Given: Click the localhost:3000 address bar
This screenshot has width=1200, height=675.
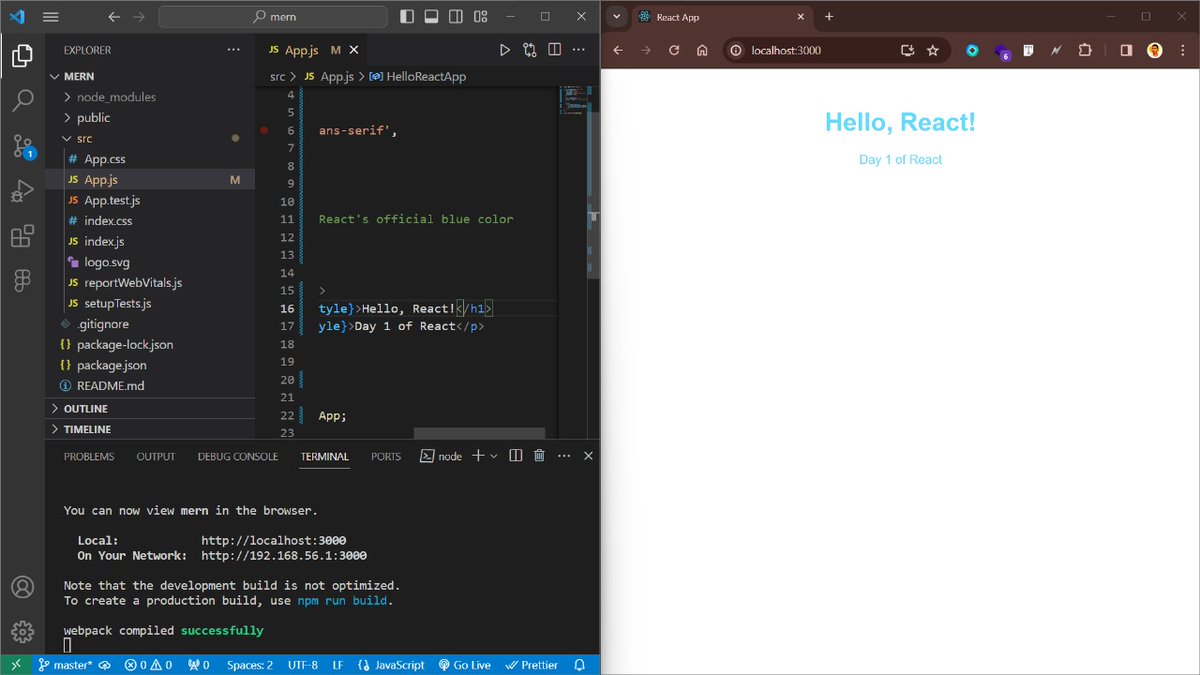Looking at the screenshot, I should 835,50.
